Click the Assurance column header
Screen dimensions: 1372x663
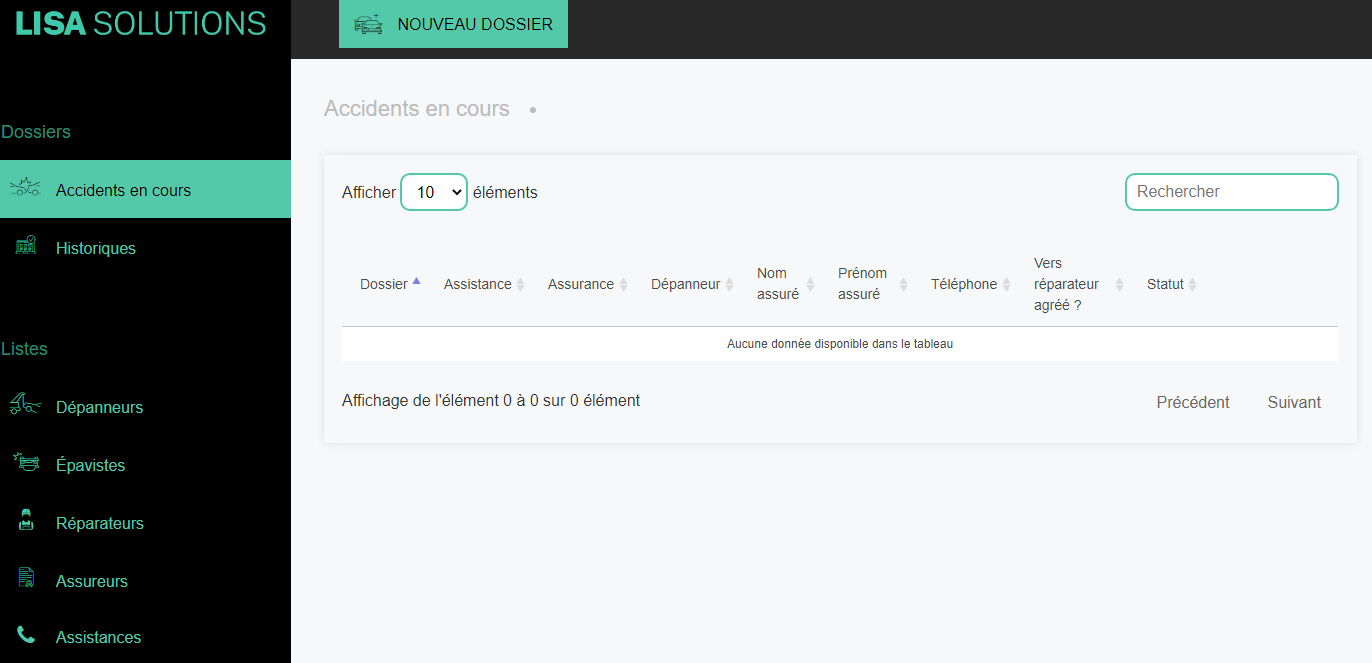click(x=581, y=284)
